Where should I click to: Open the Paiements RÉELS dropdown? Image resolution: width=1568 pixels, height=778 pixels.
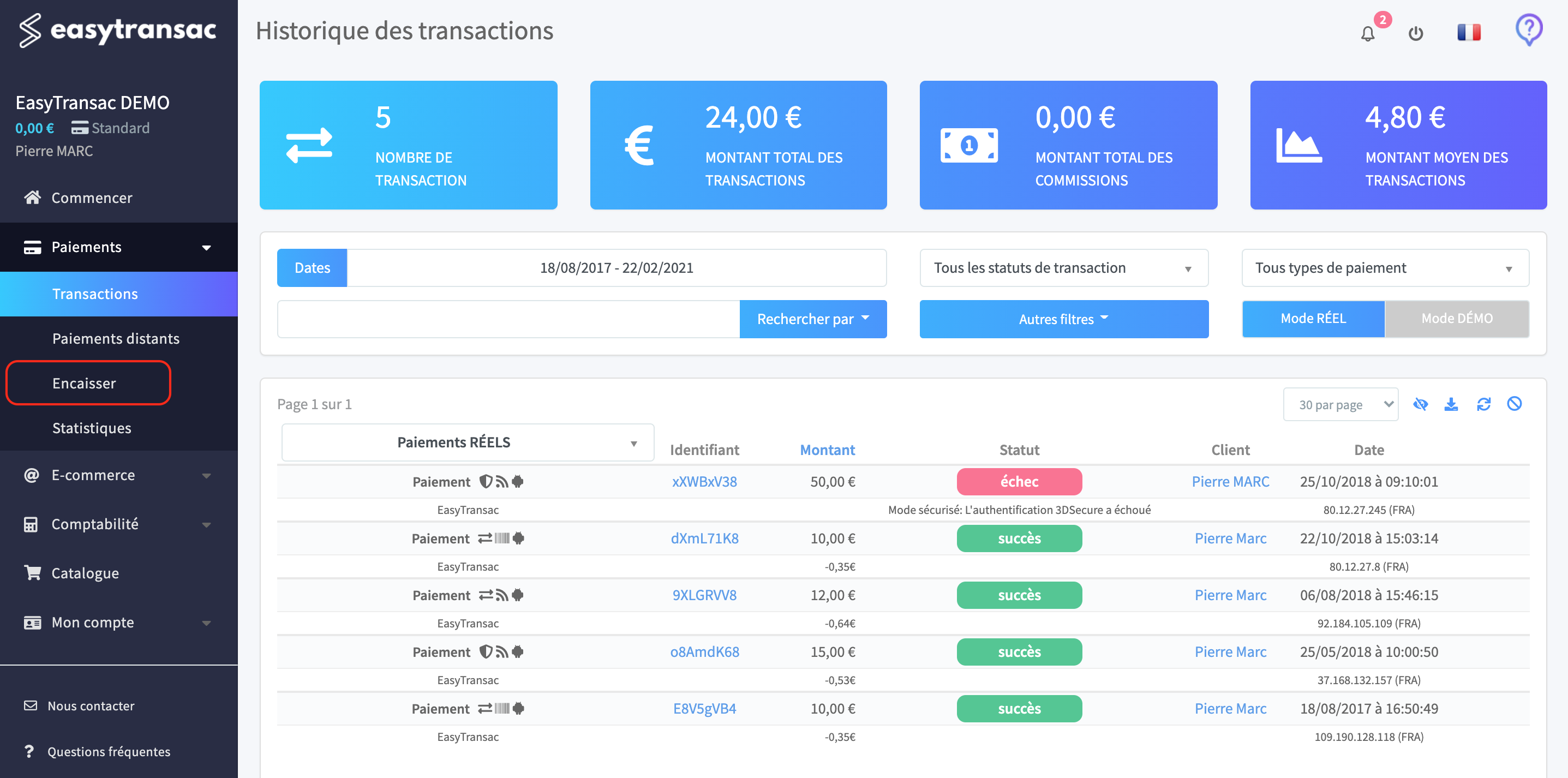tap(468, 442)
